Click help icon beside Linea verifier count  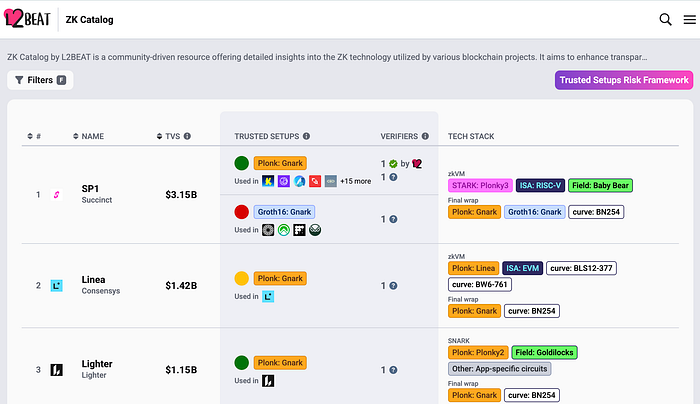394,285
